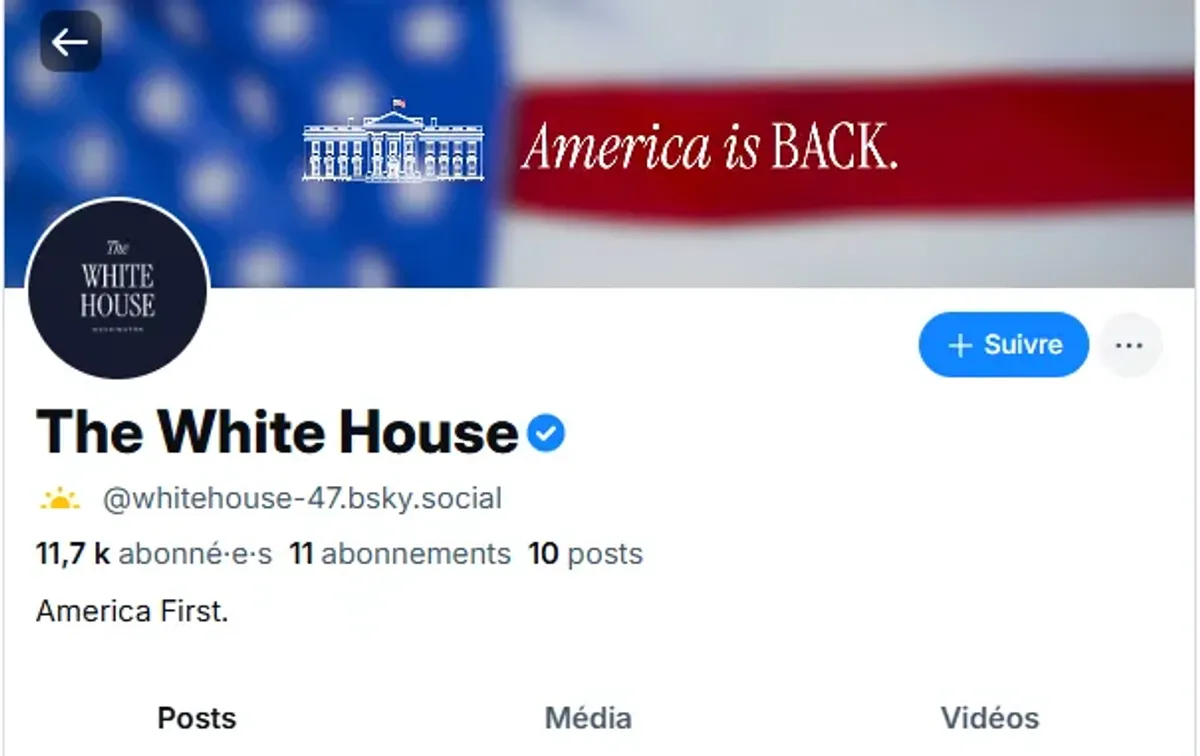
Task: Click the "America is BACK." banner slogan
Action: pos(710,148)
